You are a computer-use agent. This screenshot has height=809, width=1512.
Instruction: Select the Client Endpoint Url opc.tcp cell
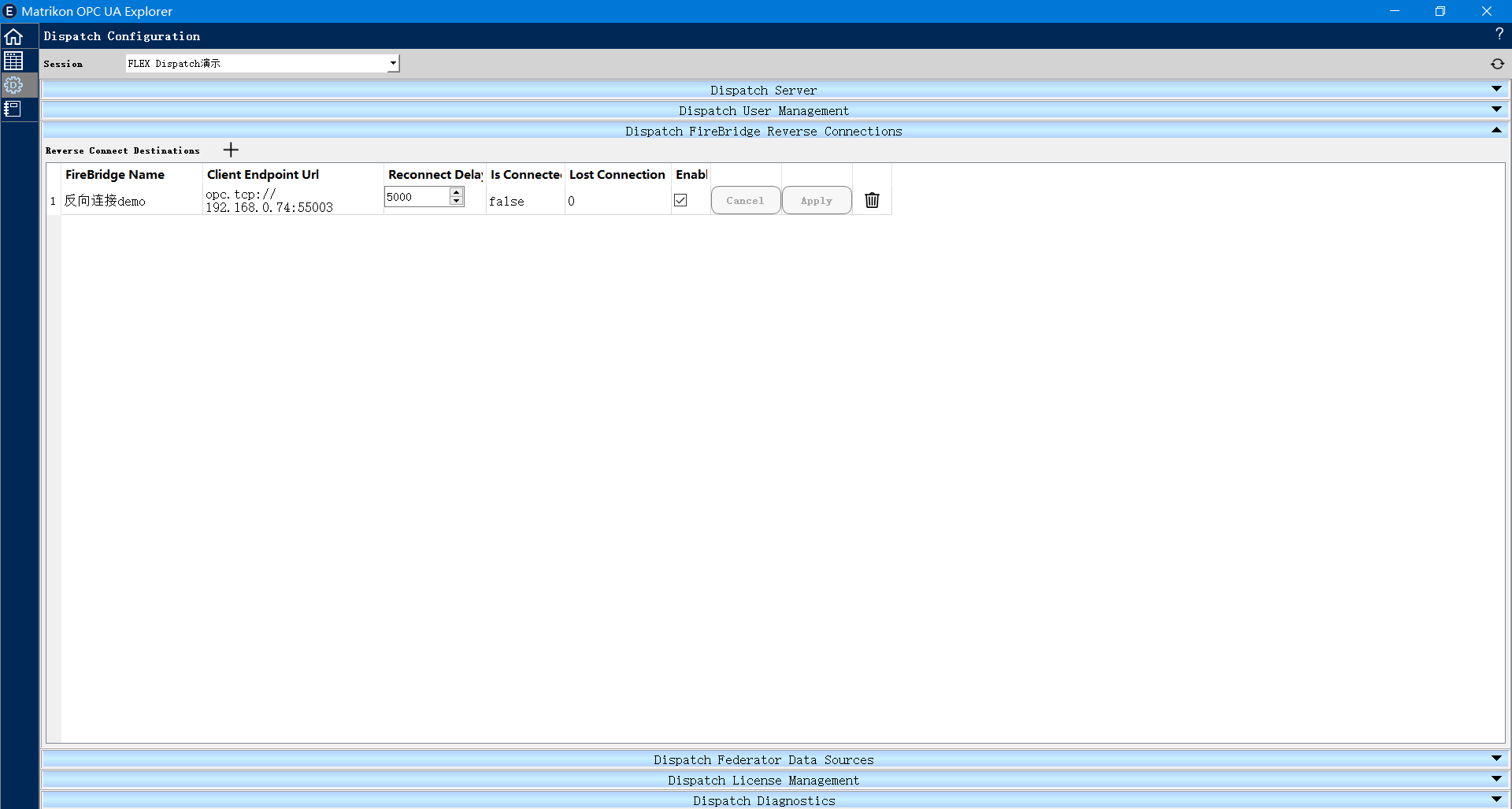pyautogui.click(x=293, y=201)
